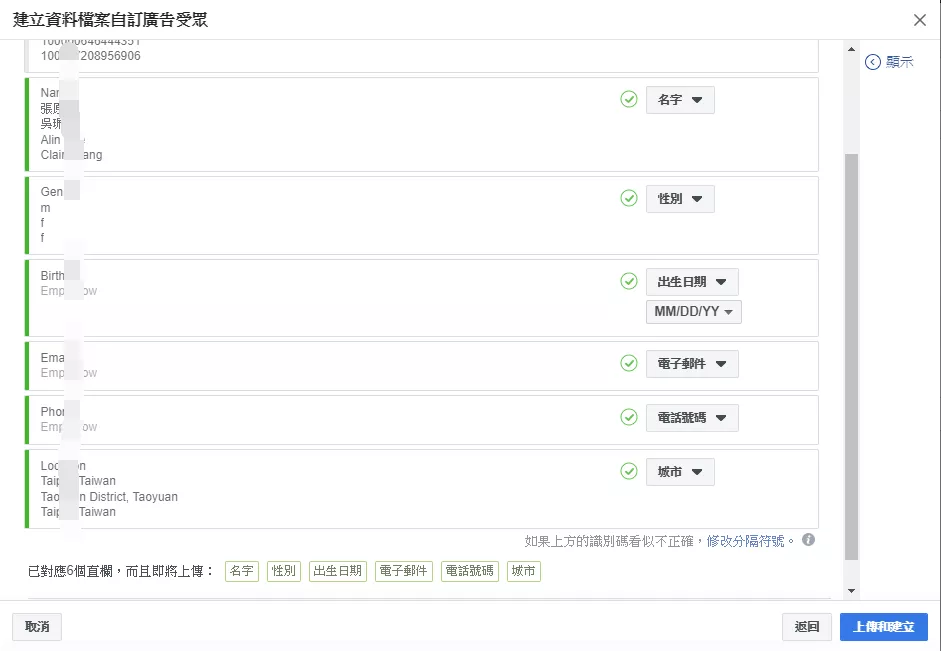Click the 城市 mapped column tag
This screenshot has height=651, width=941.
click(x=524, y=571)
